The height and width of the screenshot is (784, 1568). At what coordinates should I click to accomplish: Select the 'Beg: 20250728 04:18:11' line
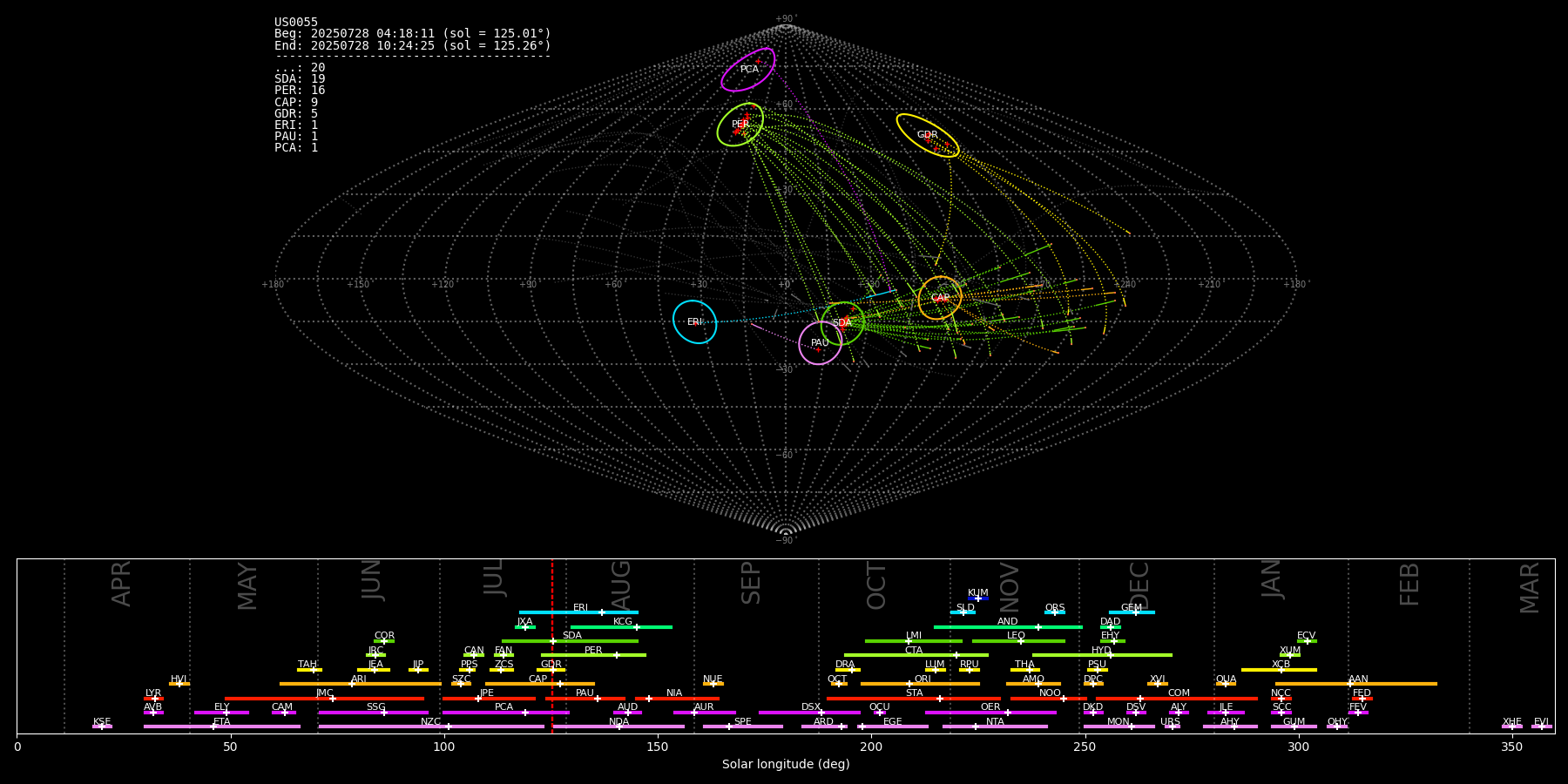coord(413,34)
